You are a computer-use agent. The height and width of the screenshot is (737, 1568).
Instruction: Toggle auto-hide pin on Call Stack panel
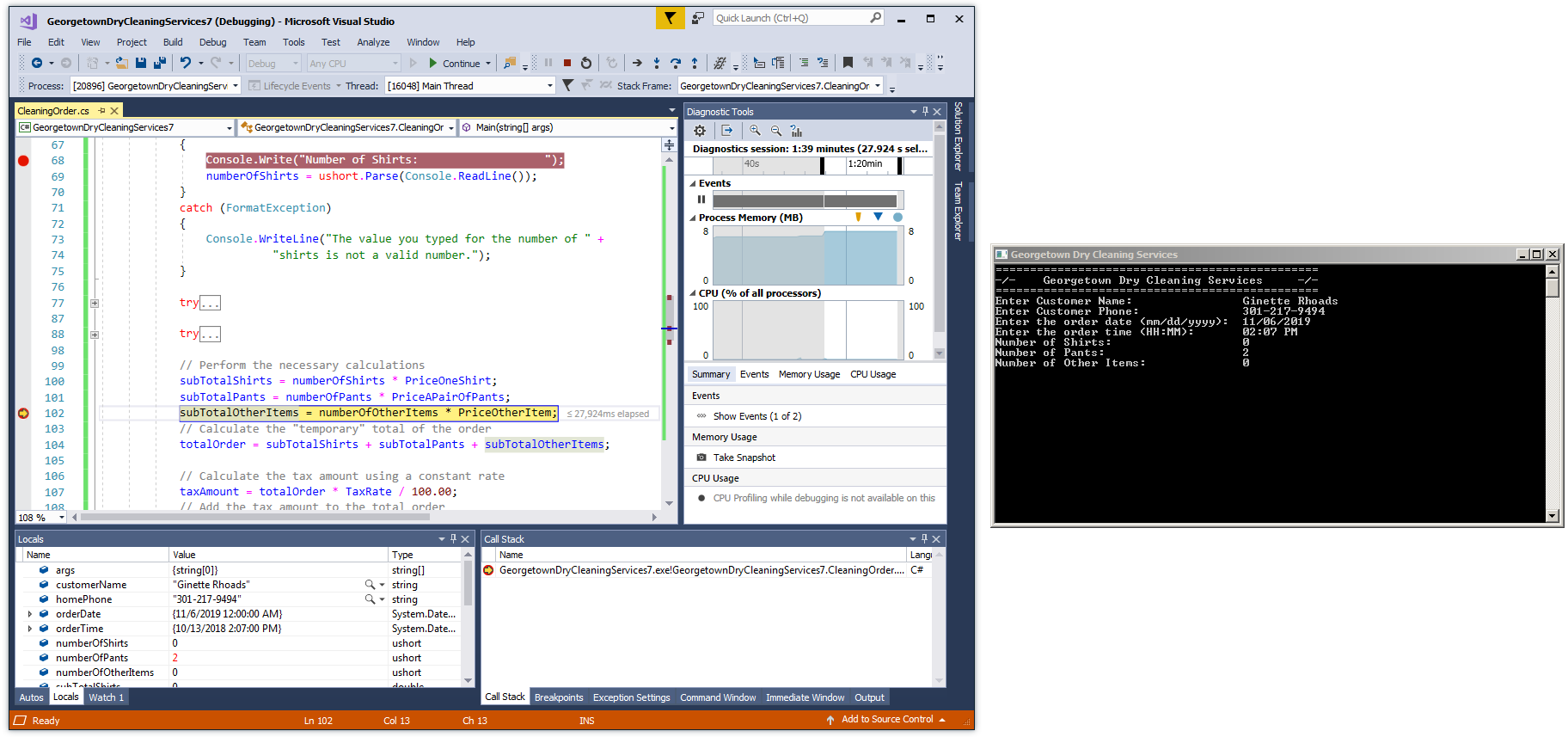pyautogui.click(x=924, y=539)
